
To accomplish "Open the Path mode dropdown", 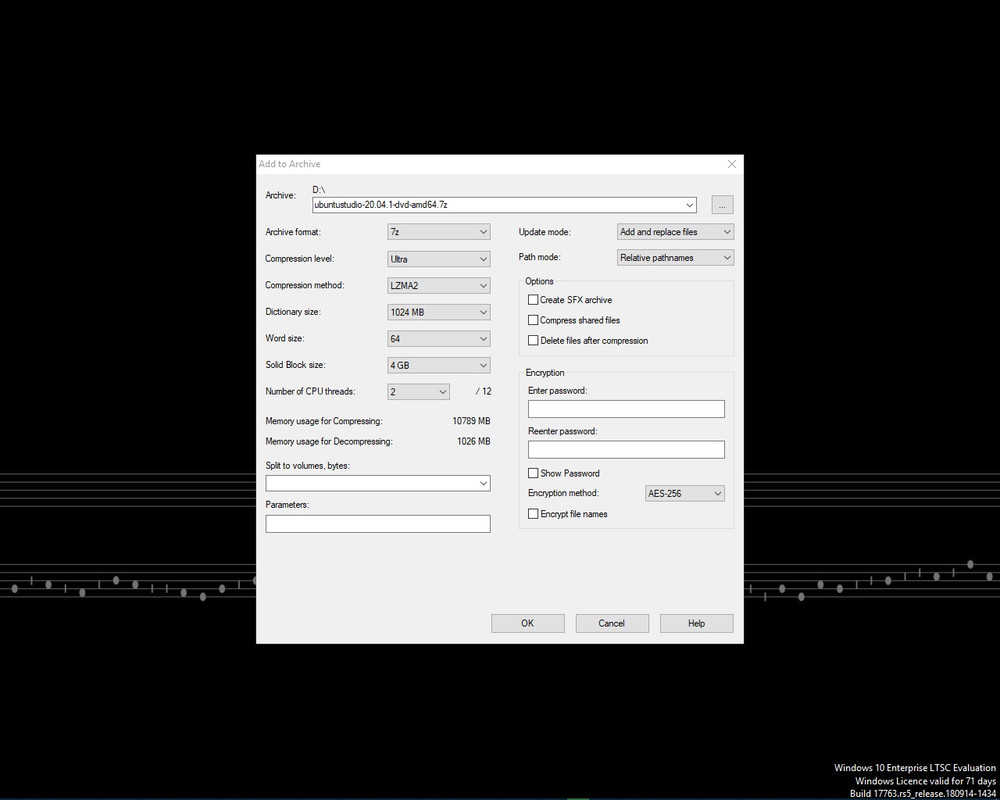I will click(675, 258).
